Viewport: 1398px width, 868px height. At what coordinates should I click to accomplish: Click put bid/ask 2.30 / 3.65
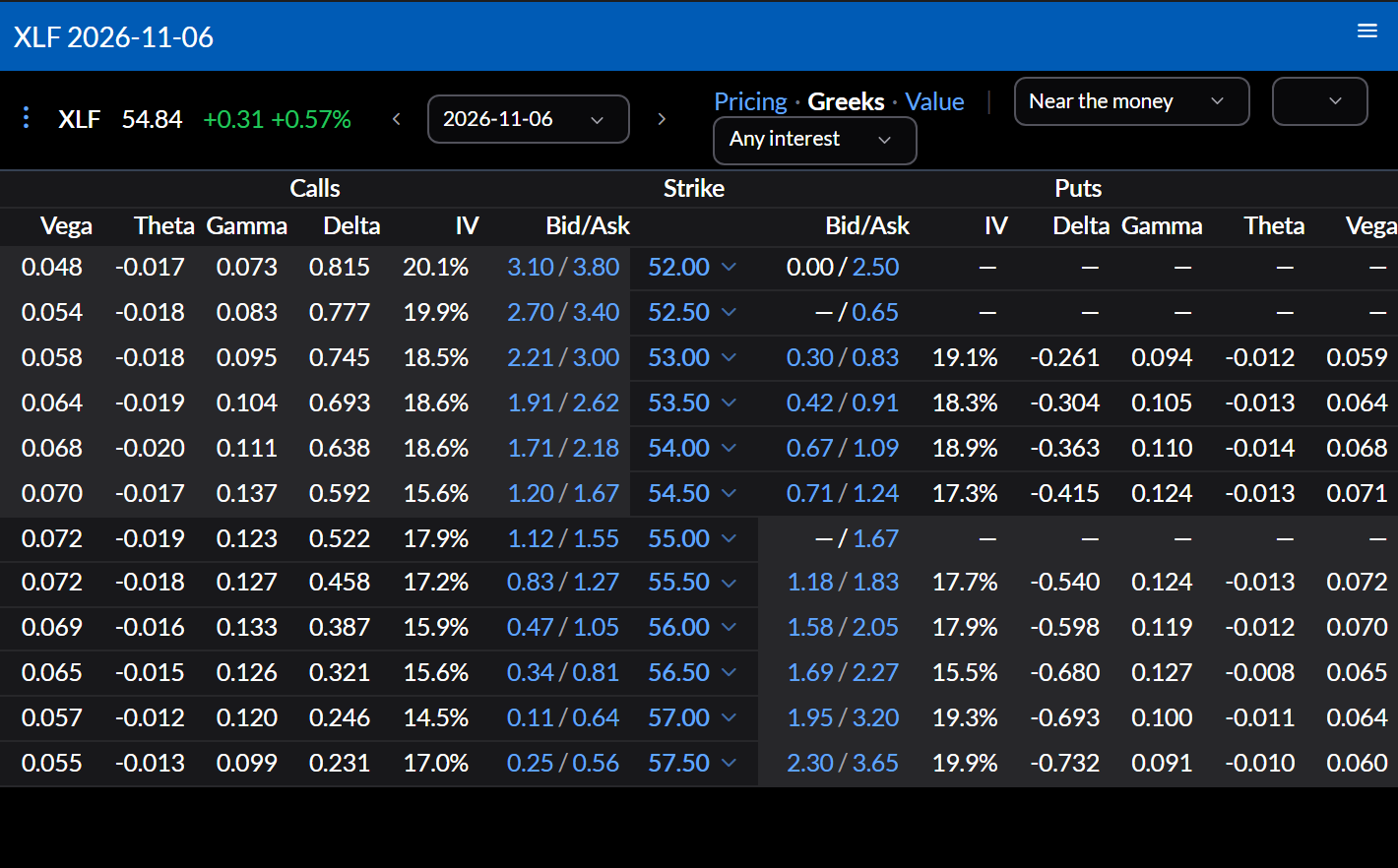coord(843,763)
